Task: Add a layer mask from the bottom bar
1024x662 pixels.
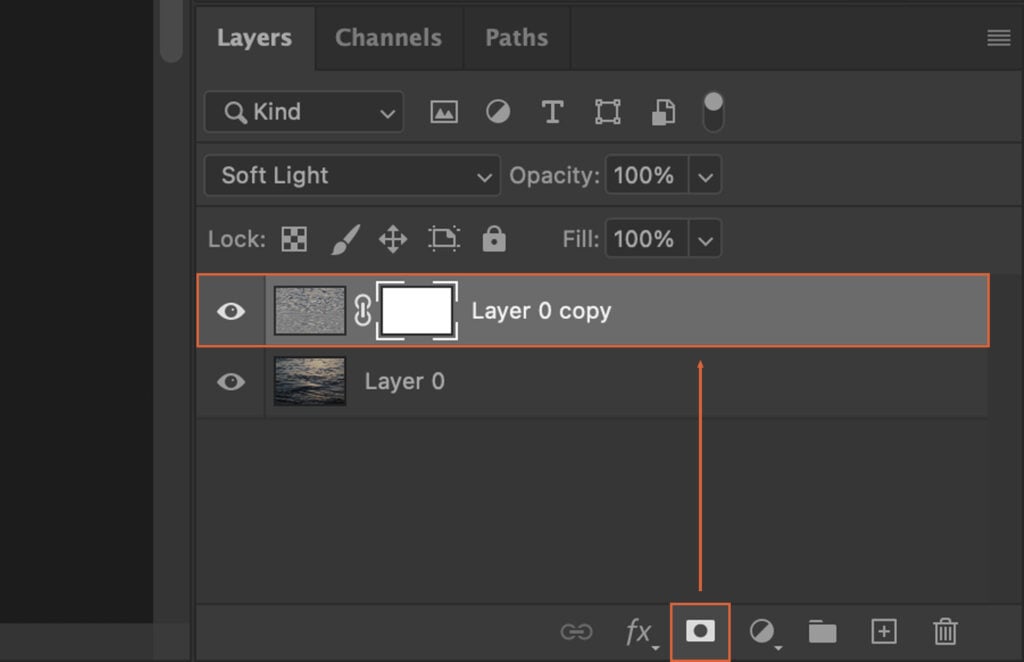Action: pos(700,631)
